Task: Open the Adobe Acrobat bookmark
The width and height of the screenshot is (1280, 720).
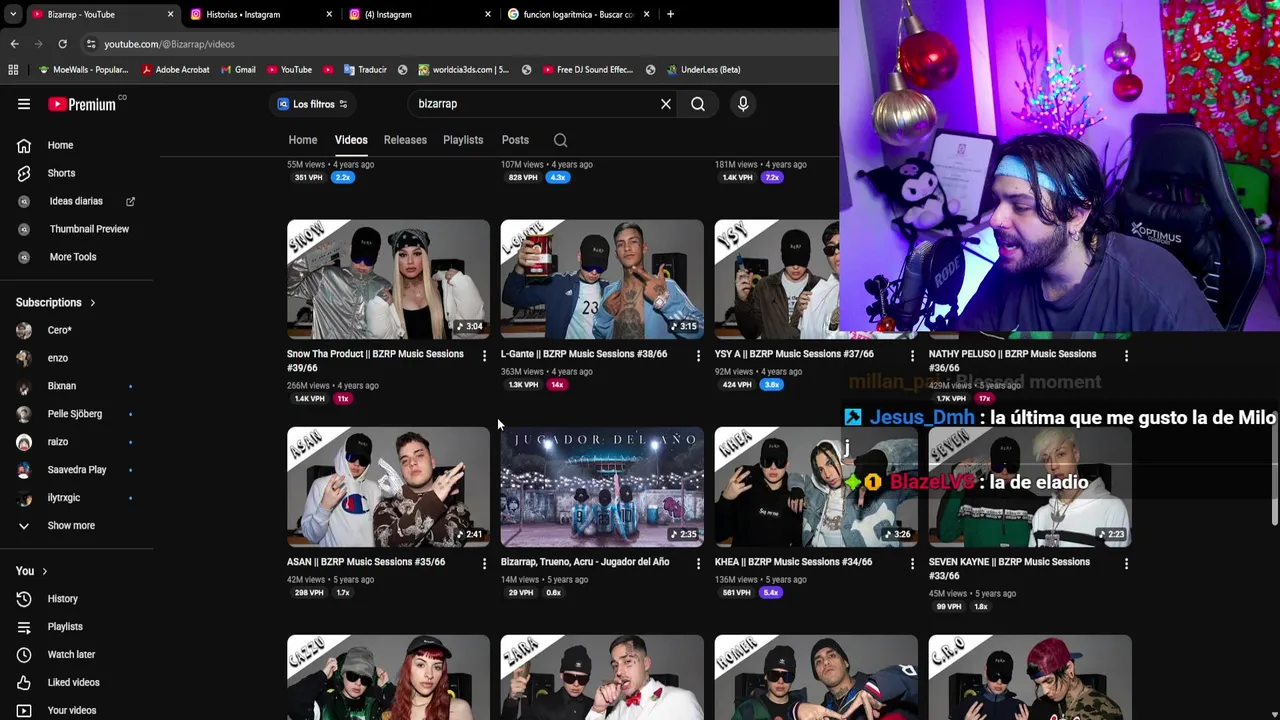Action: tap(175, 70)
